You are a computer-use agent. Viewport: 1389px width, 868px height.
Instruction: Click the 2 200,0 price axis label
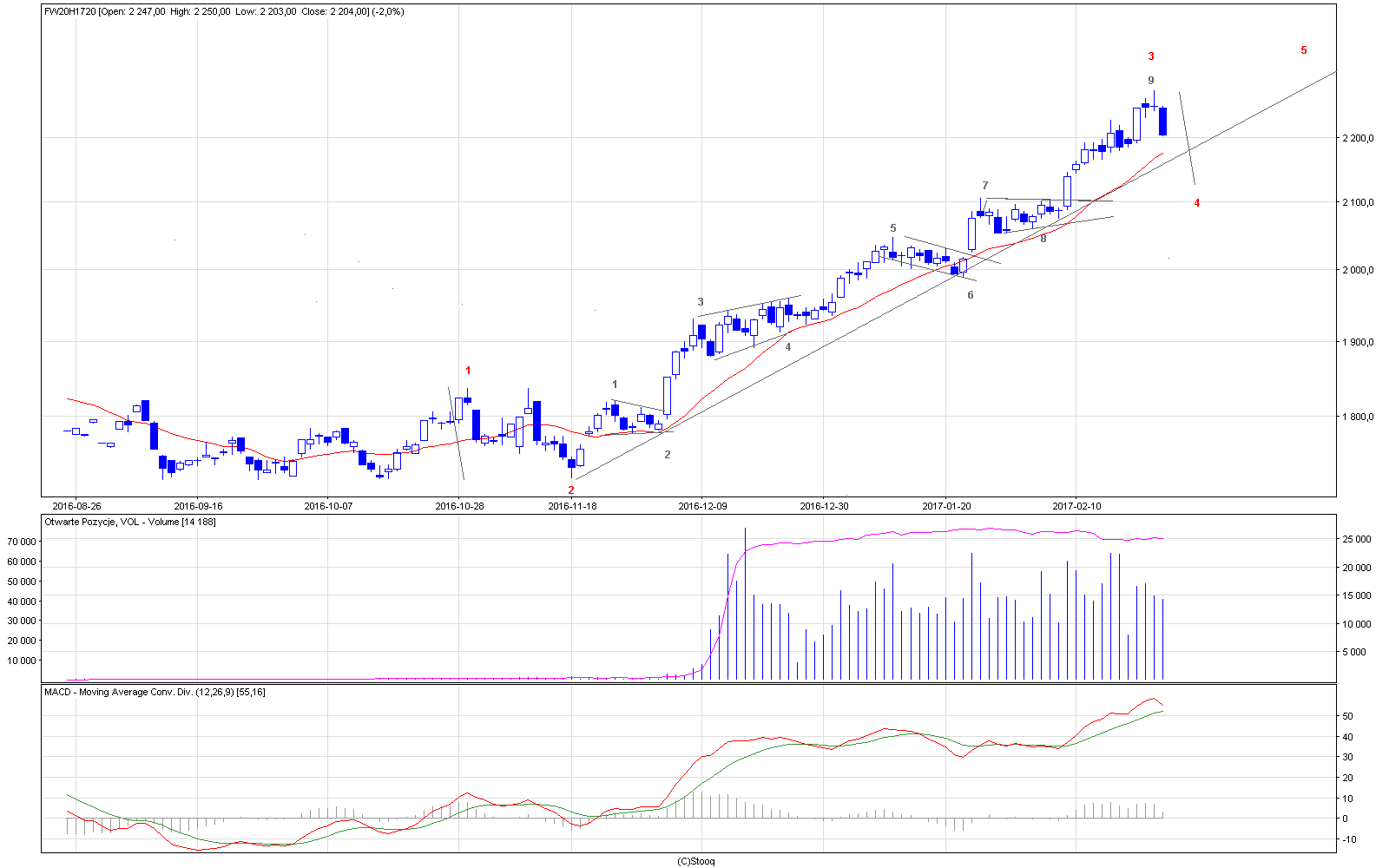tap(1359, 138)
